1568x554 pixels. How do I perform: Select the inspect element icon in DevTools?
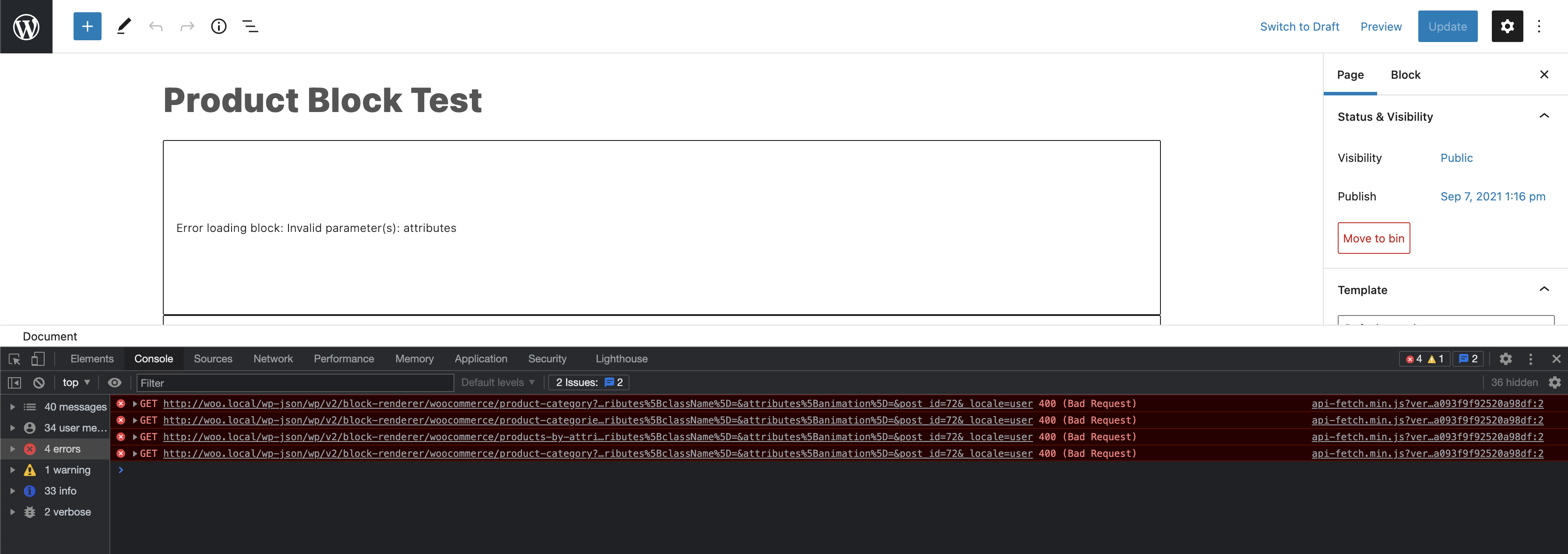[14, 358]
